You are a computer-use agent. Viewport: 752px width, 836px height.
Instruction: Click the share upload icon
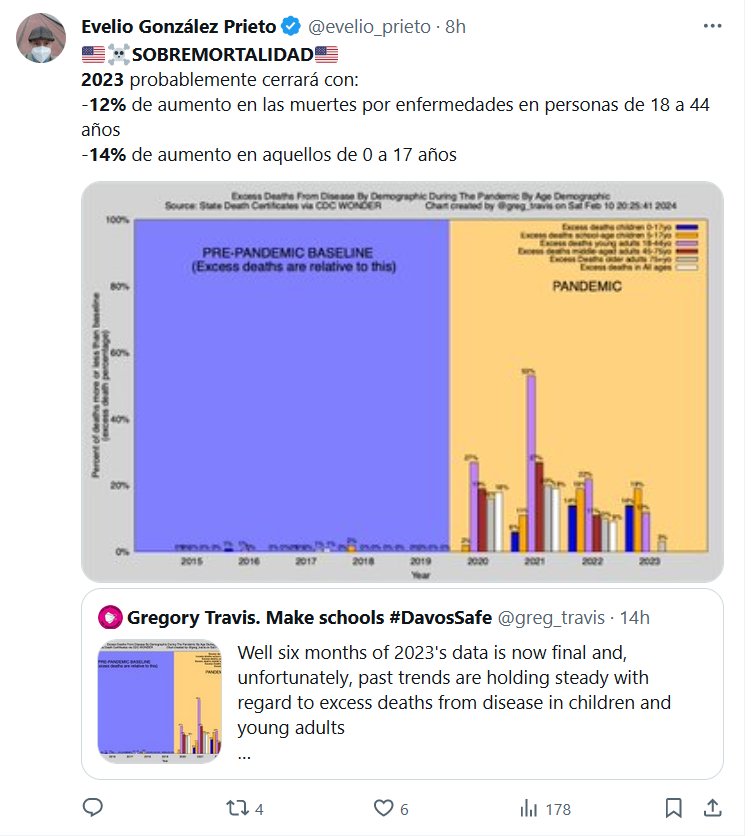point(713,807)
